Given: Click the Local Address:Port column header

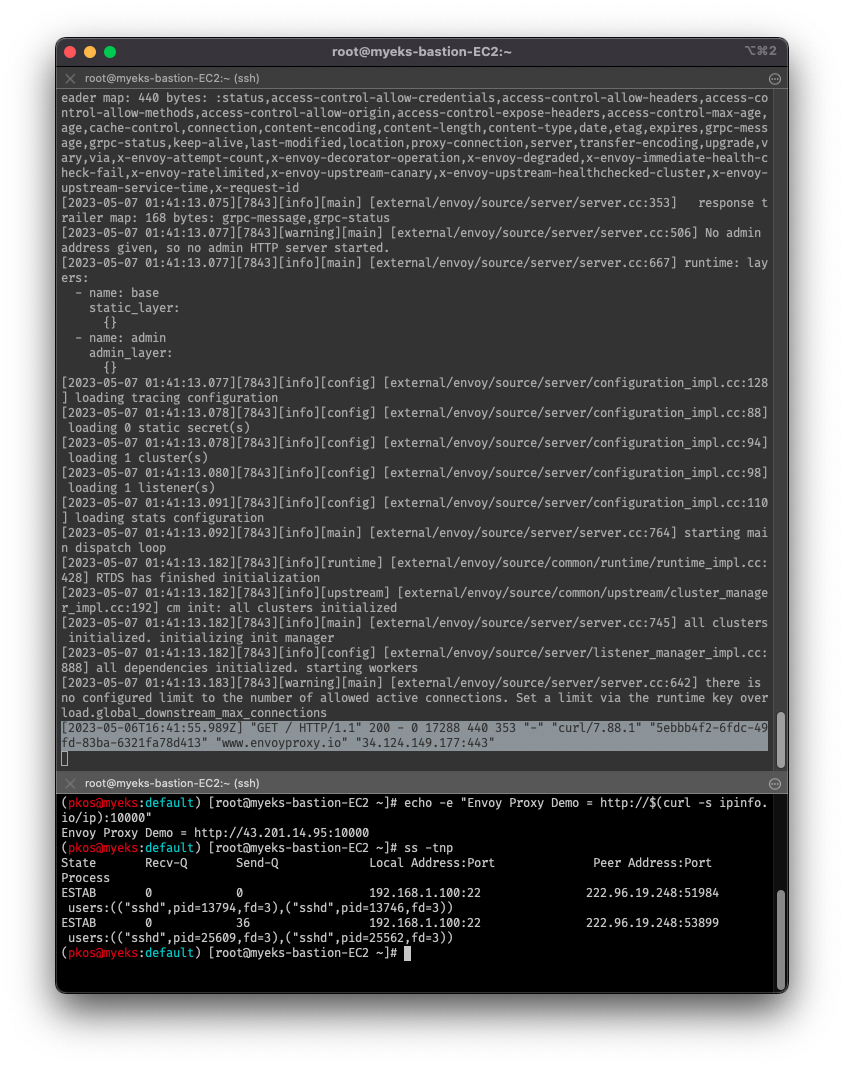Looking at the screenshot, I should tap(432, 863).
